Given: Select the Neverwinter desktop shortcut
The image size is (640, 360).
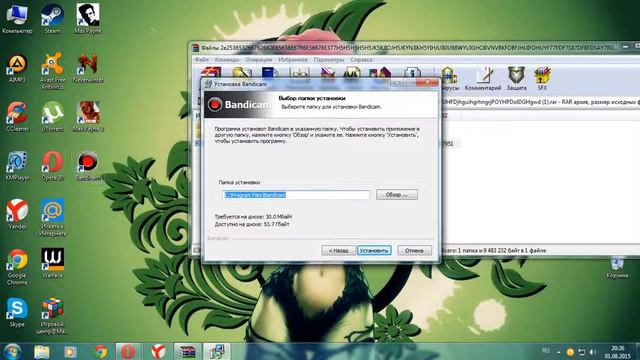Looking at the screenshot, I should point(88,69).
